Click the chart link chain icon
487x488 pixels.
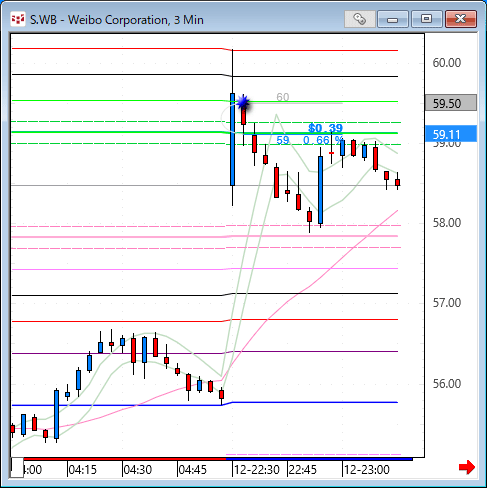pos(359,19)
